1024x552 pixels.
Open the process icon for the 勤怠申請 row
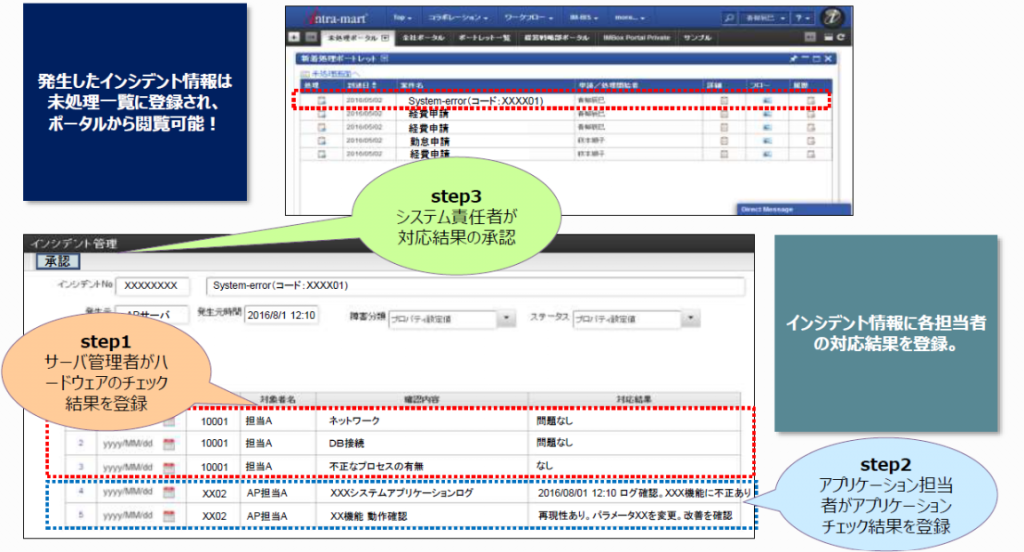(321, 140)
